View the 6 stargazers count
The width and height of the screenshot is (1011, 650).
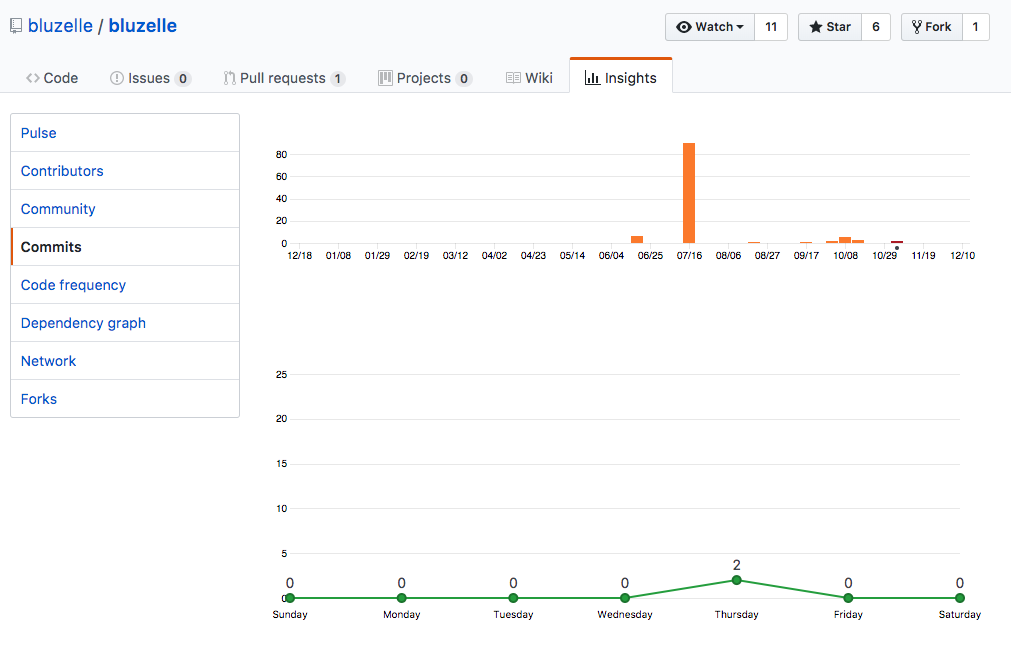(876, 27)
